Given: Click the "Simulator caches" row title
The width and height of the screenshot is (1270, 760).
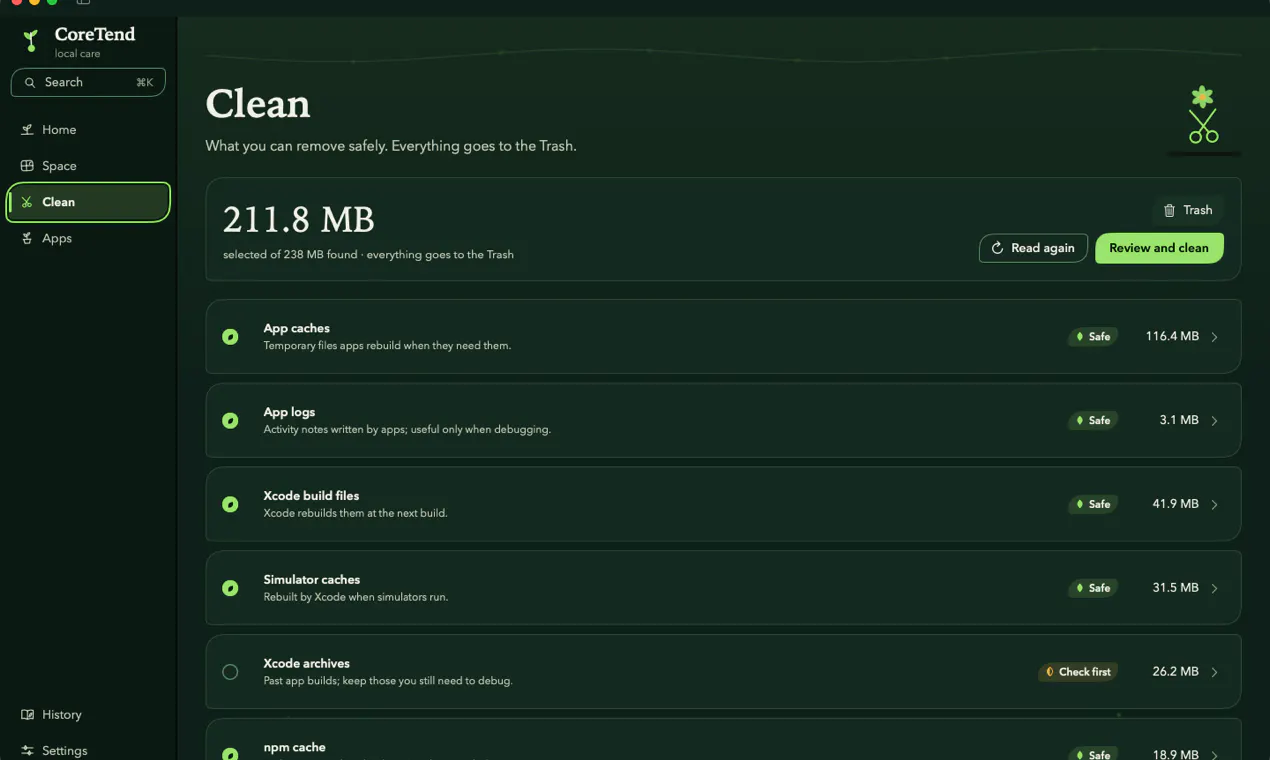Looking at the screenshot, I should (311, 579).
